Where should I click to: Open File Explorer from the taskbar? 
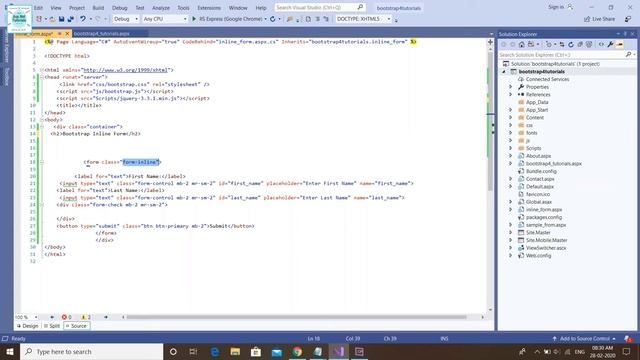(x=235, y=351)
